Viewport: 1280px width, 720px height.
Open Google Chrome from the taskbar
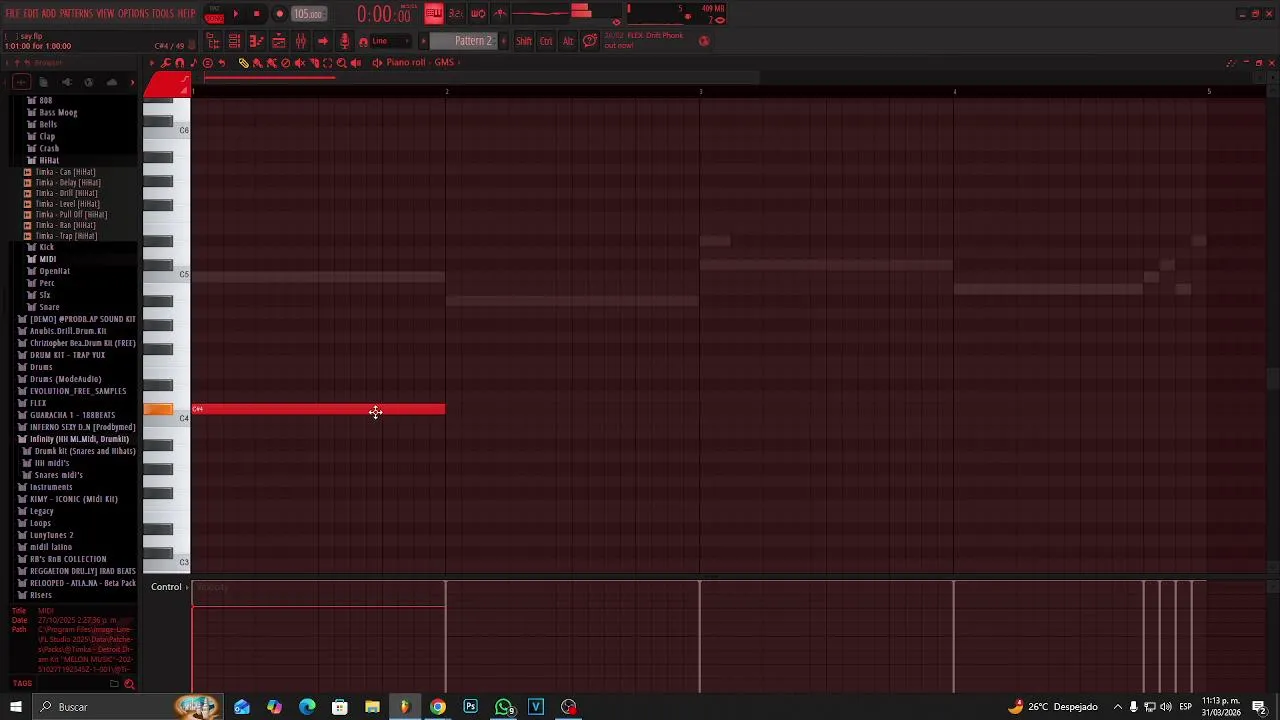pos(438,707)
